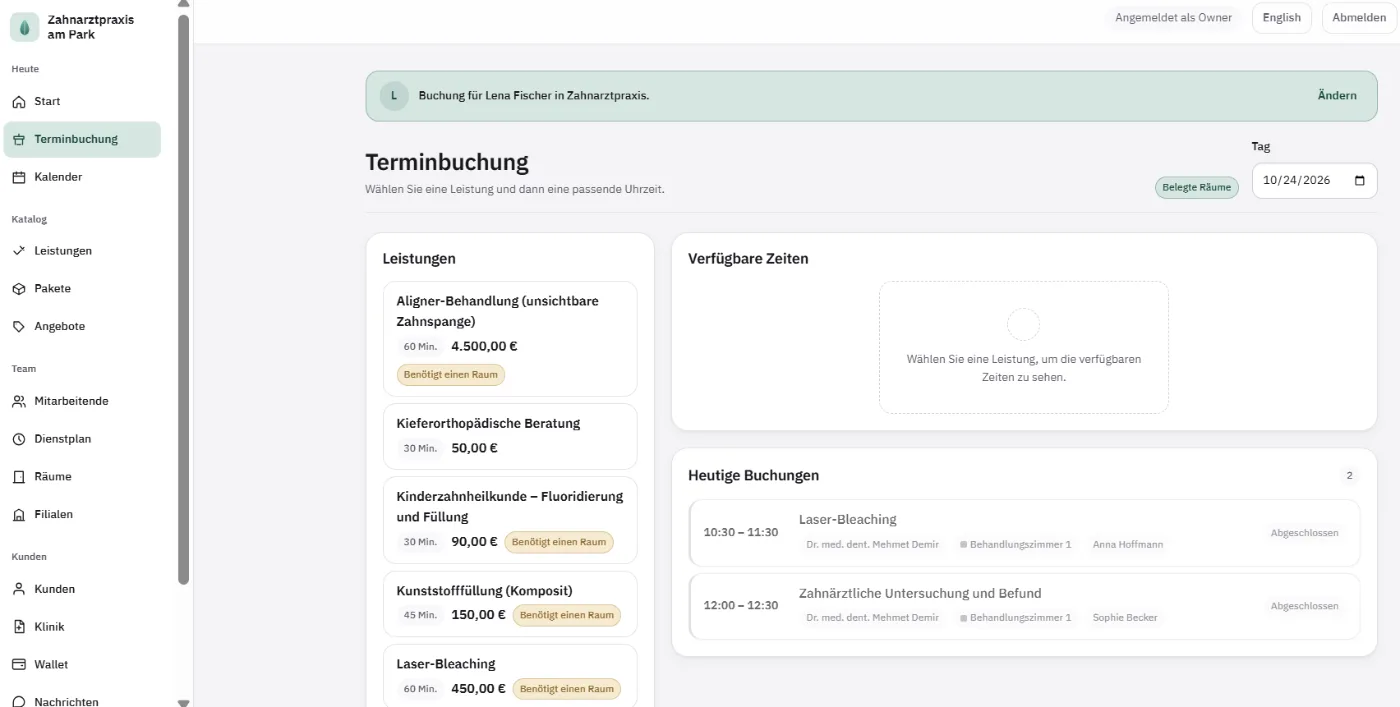This screenshot has height=707, width=1400.
Task: Click the sidebar scrollbar down arrow
Action: coord(183,702)
